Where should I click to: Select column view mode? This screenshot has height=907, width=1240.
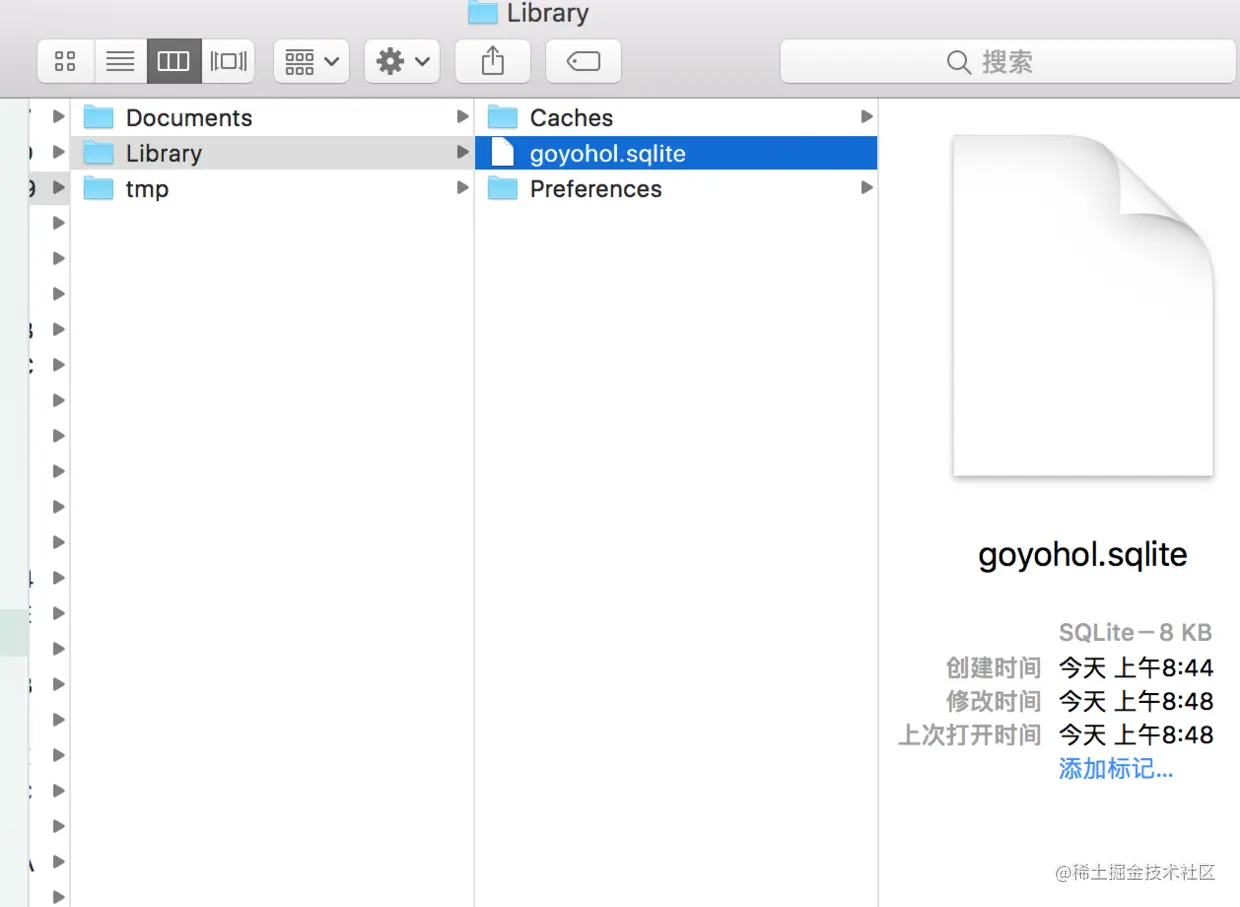[174, 62]
